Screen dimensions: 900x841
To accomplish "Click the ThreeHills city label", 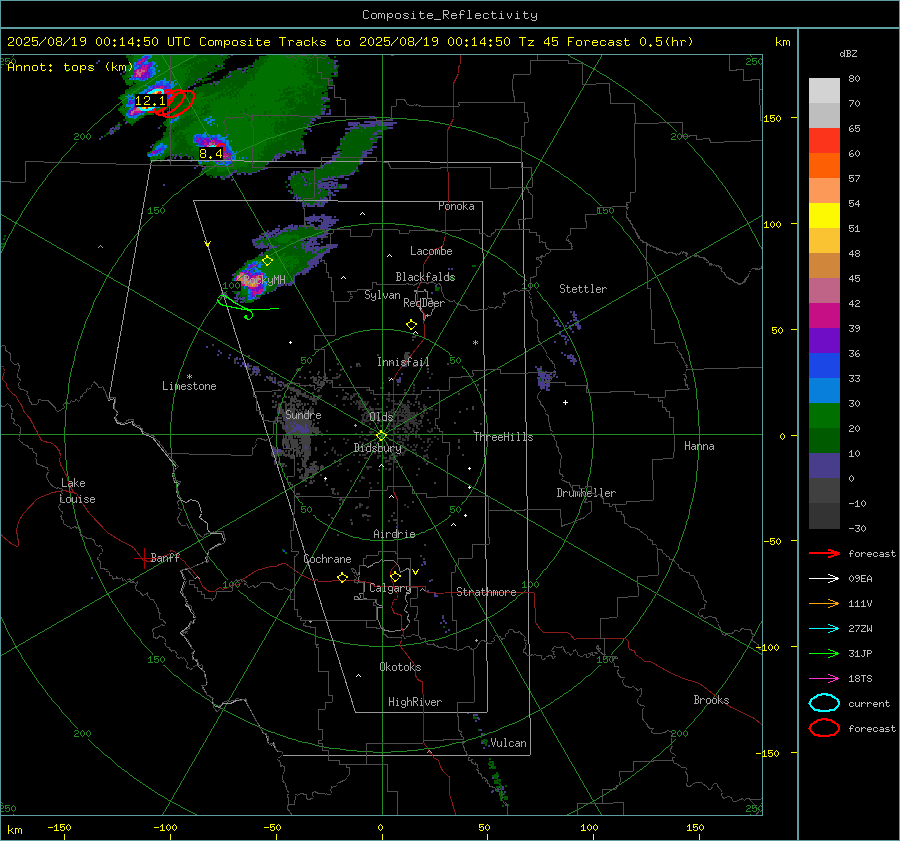I will coord(503,437).
